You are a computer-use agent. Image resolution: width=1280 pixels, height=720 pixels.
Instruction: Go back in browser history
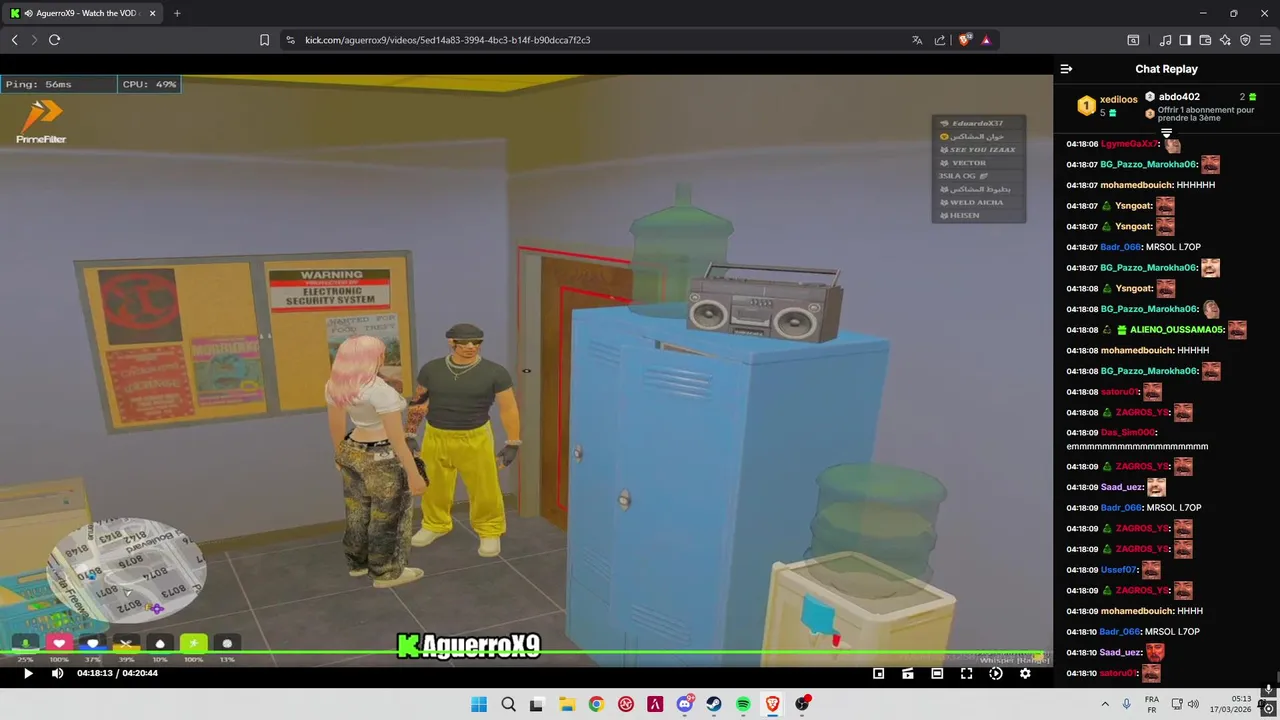(x=14, y=40)
